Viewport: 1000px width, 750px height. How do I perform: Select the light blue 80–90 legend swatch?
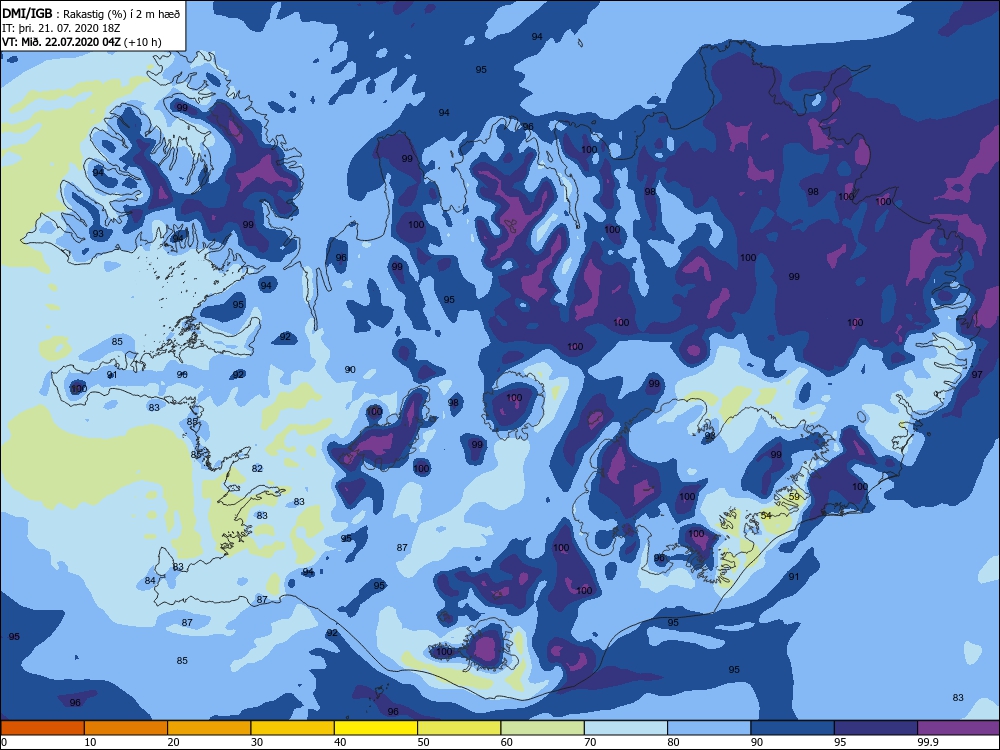coord(709,728)
